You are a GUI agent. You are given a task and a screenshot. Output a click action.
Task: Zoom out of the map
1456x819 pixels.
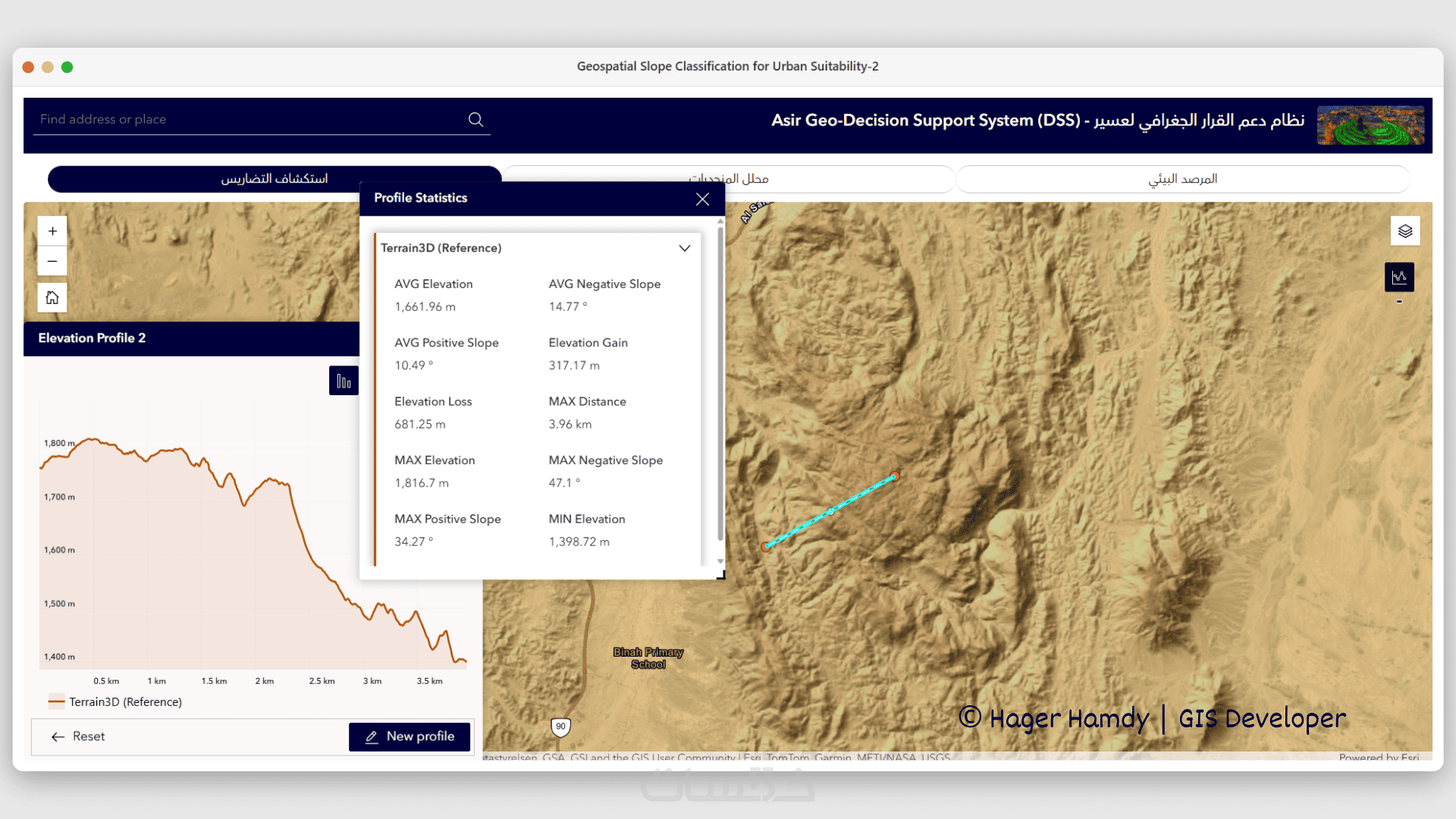(52, 261)
